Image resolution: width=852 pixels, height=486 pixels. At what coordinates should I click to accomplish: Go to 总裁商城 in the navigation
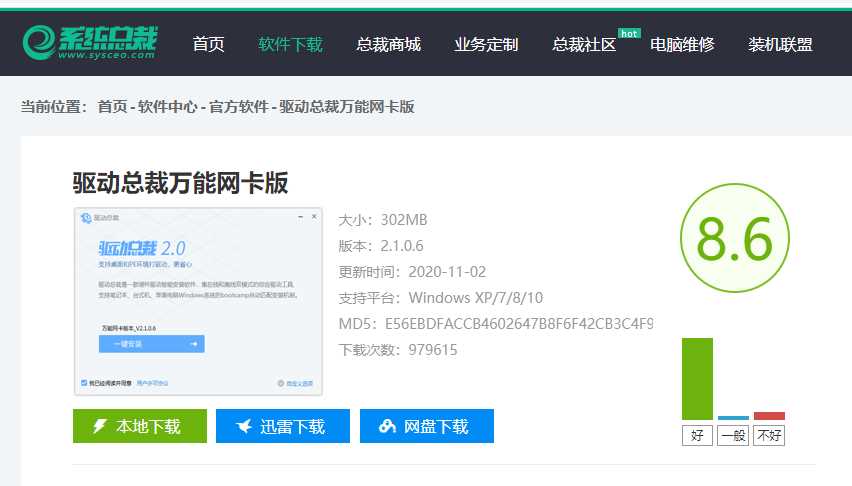click(388, 44)
